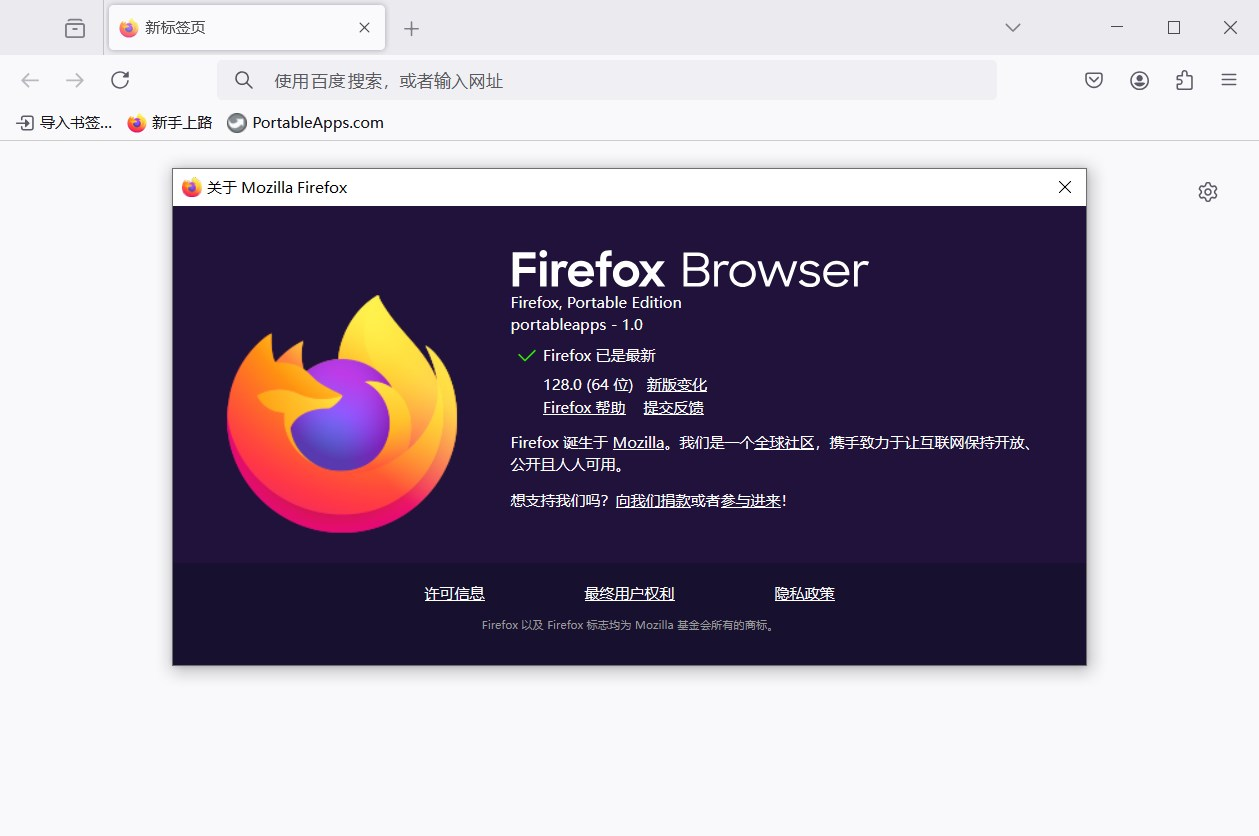The width and height of the screenshot is (1259, 836).
Task: Open the account profile icon
Action: 1139,80
